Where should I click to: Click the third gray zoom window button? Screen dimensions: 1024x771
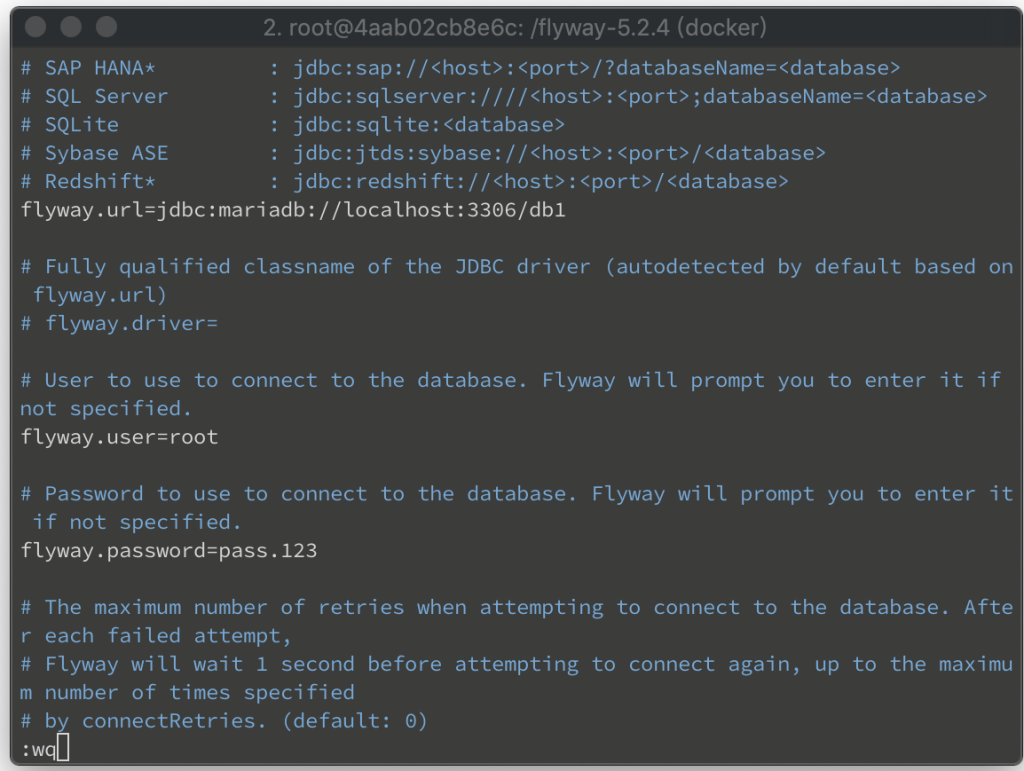coord(106,27)
